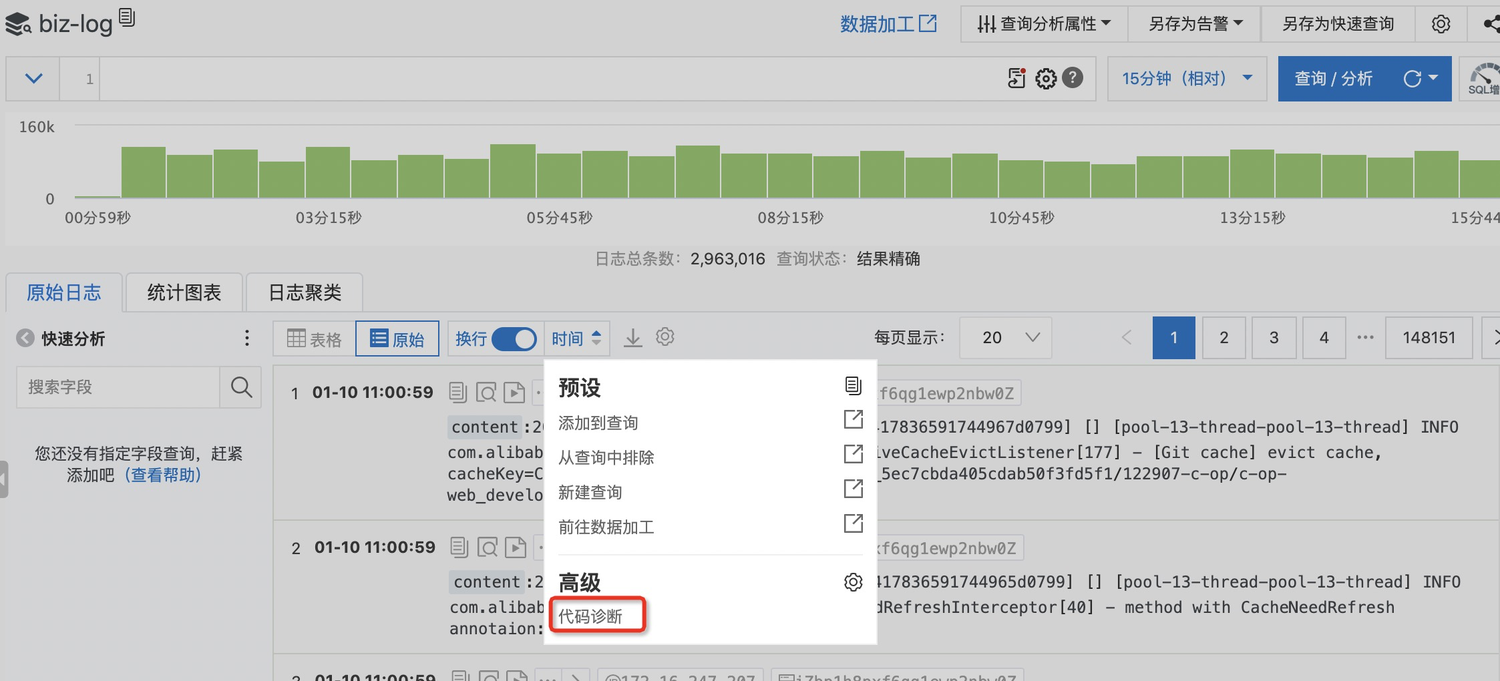Open the 数据加工 link
Viewport: 1500px width, 681px height.
pyautogui.click(x=888, y=24)
